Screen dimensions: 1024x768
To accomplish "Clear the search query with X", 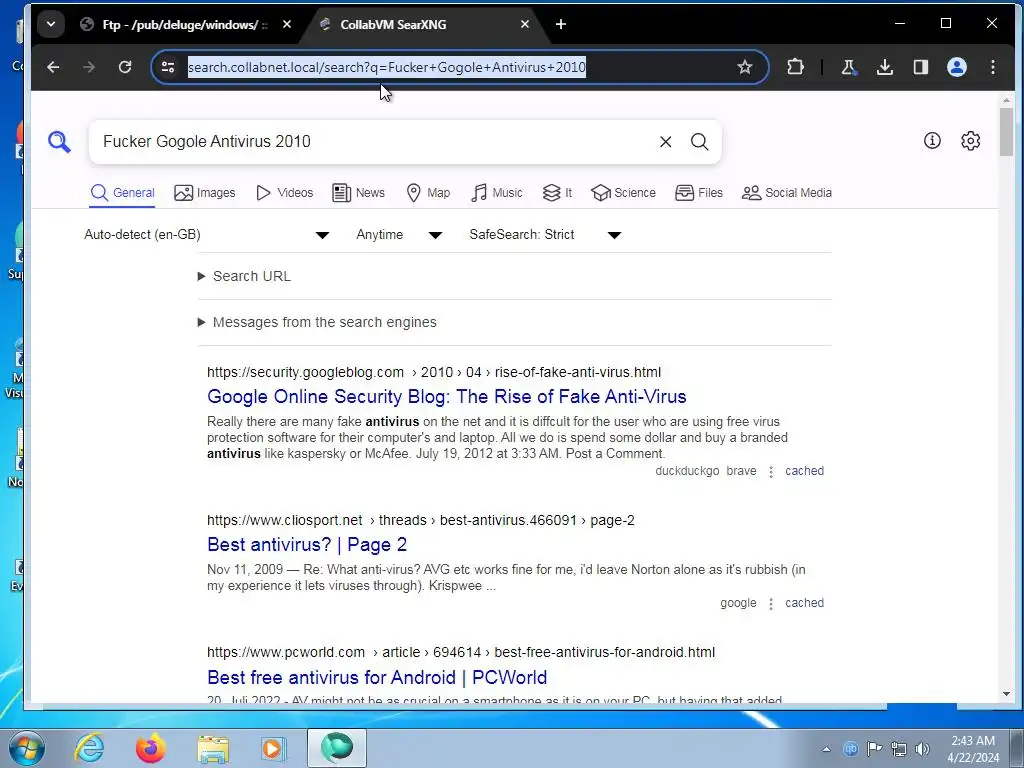I will pos(665,142).
